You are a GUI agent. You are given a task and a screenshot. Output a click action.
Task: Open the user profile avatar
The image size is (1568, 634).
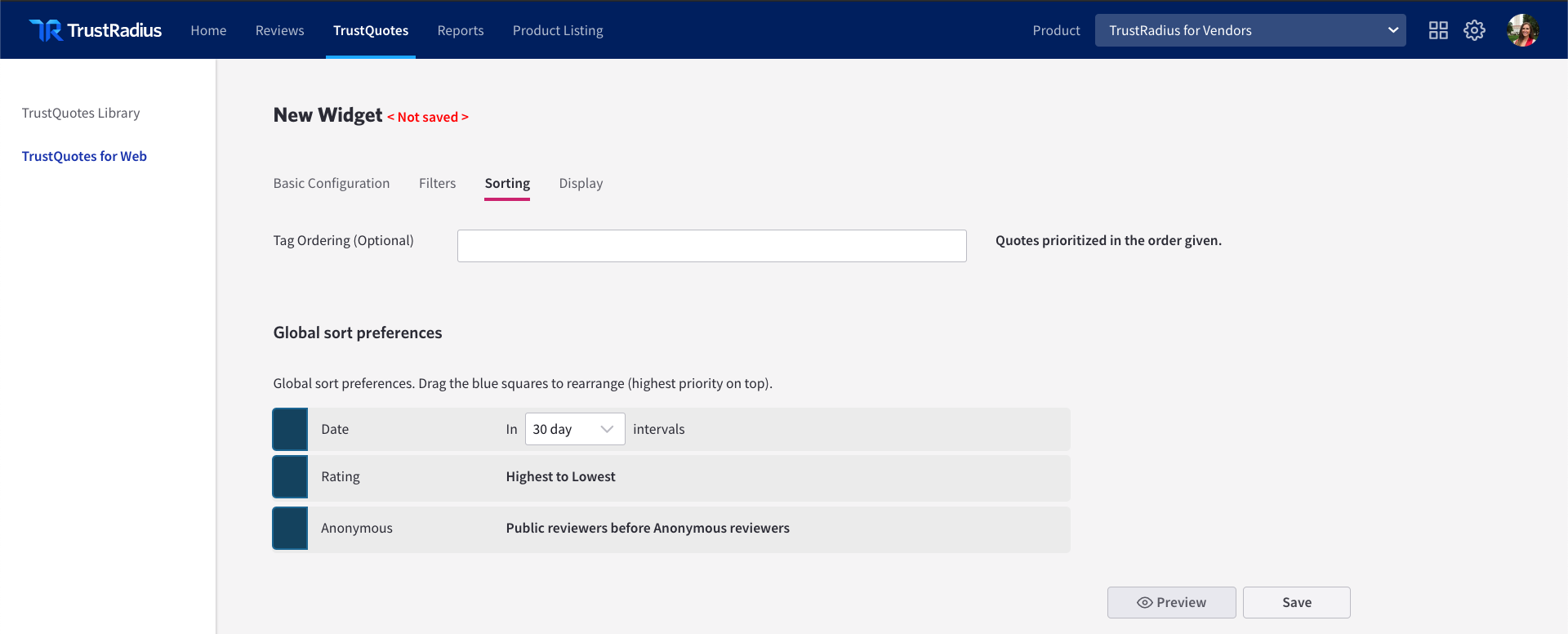coord(1523,30)
